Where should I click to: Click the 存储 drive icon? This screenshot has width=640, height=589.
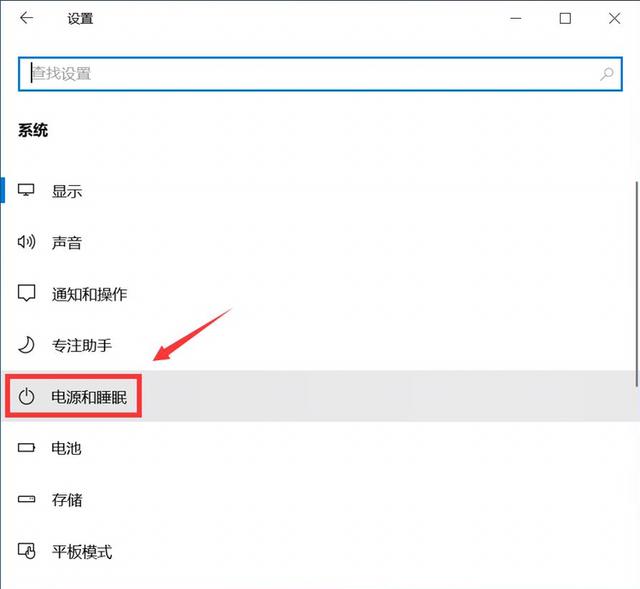point(26,499)
